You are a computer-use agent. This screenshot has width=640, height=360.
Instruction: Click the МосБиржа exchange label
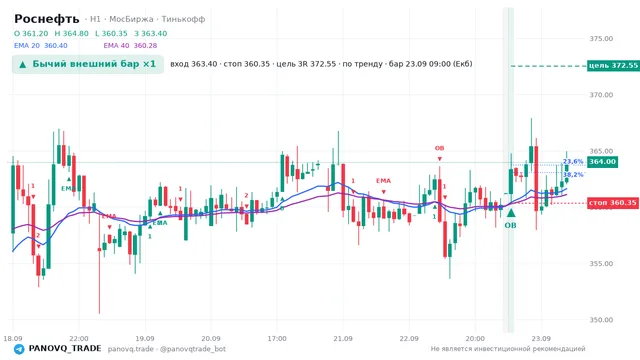[x=131, y=19]
